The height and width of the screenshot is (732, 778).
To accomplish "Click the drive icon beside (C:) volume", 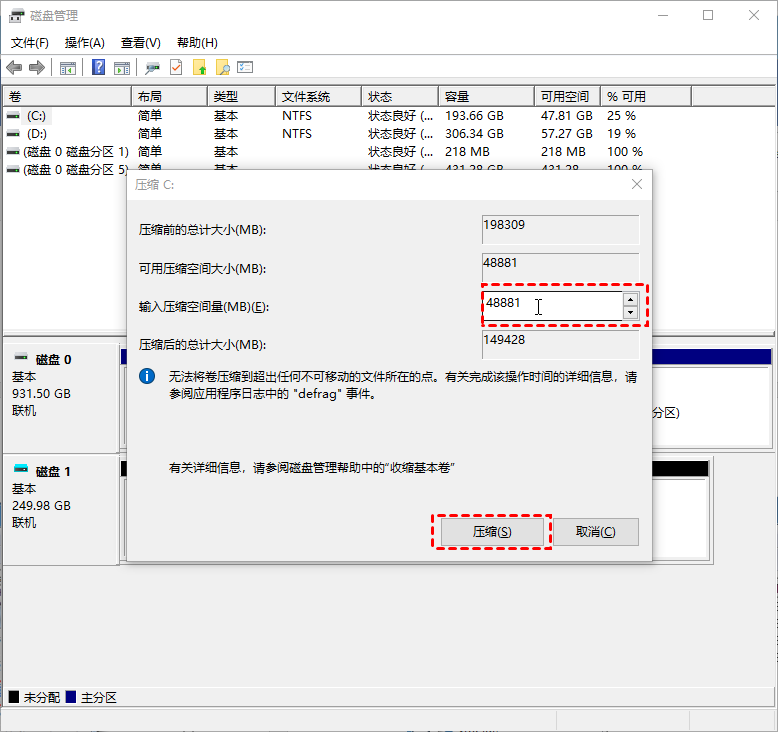I will [x=13, y=116].
